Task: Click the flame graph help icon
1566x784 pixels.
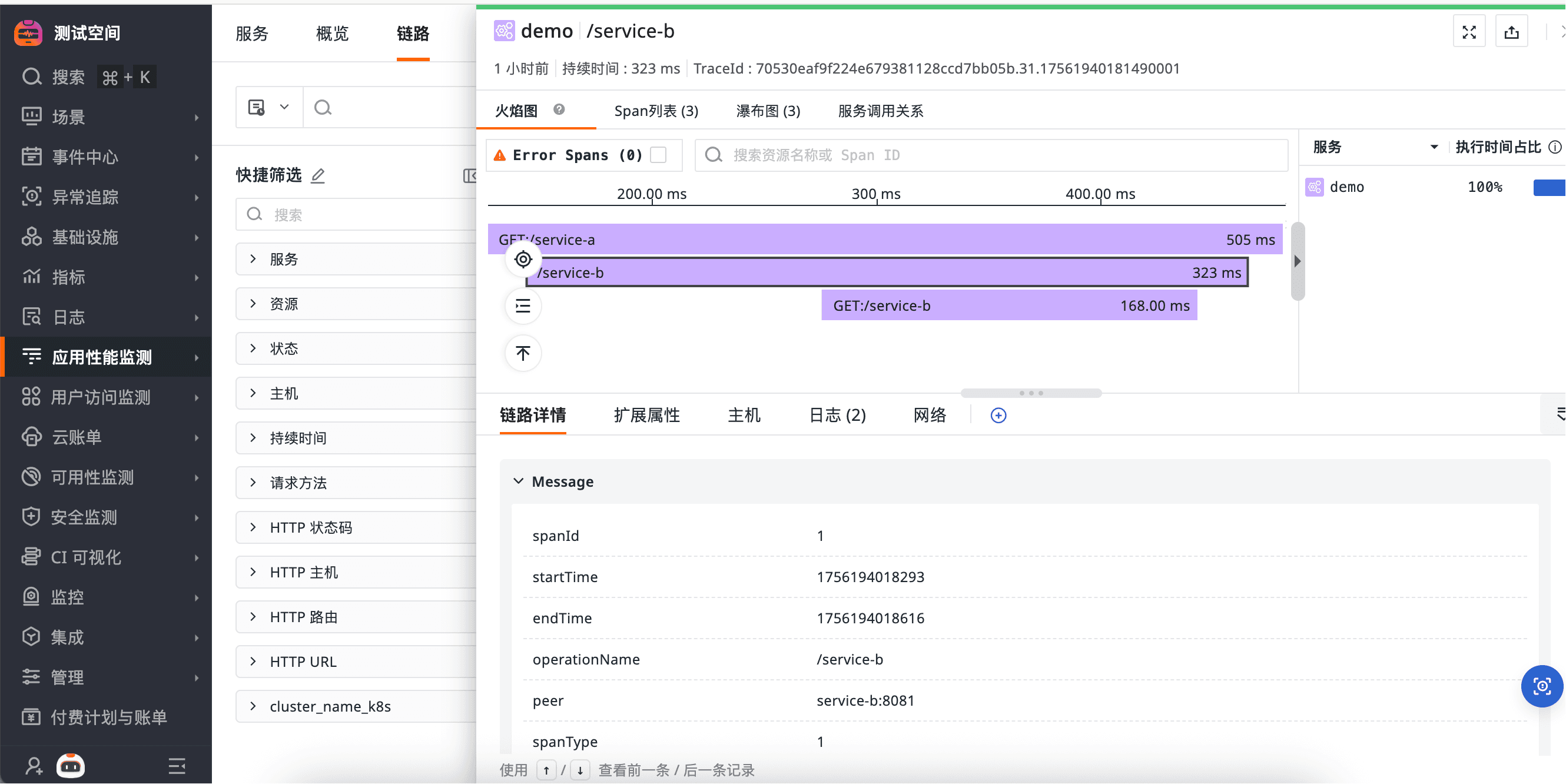Action: point(559,109)
